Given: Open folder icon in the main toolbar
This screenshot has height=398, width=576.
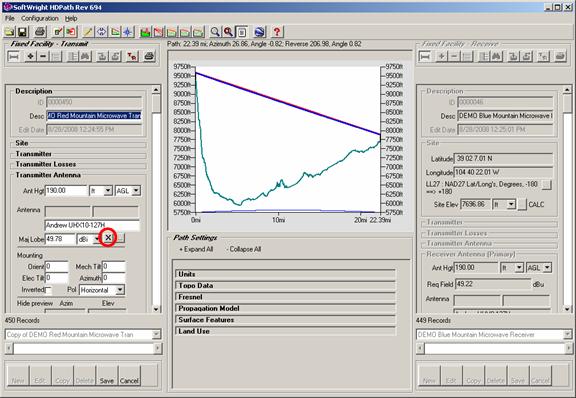Looking at the screenshot, I should 10,32.
